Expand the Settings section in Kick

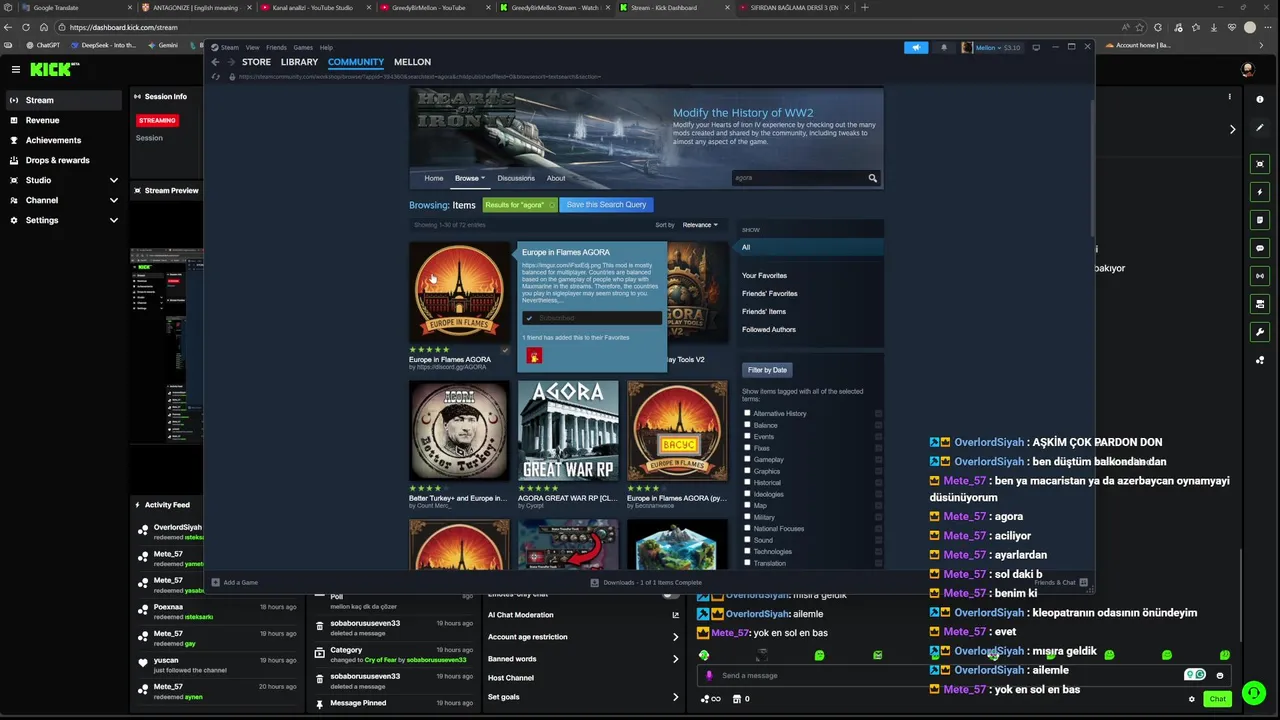(64, 220)
